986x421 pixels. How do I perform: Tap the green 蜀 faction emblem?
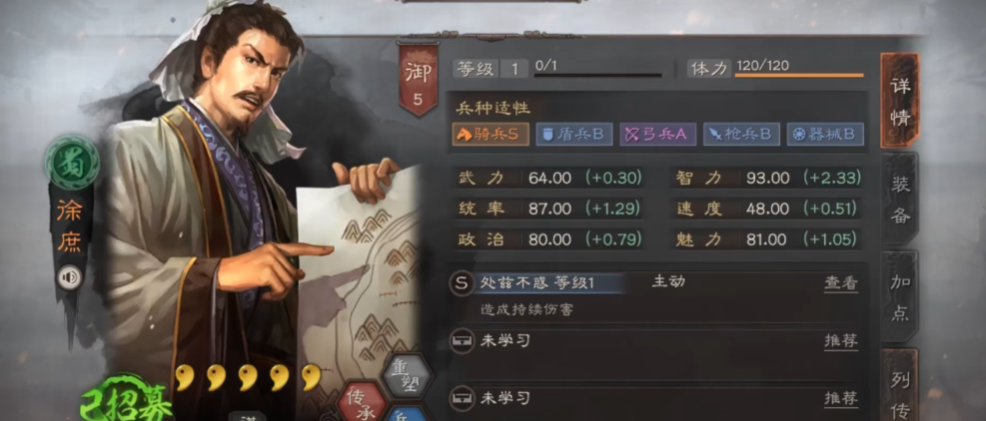[x=72, y=163]
